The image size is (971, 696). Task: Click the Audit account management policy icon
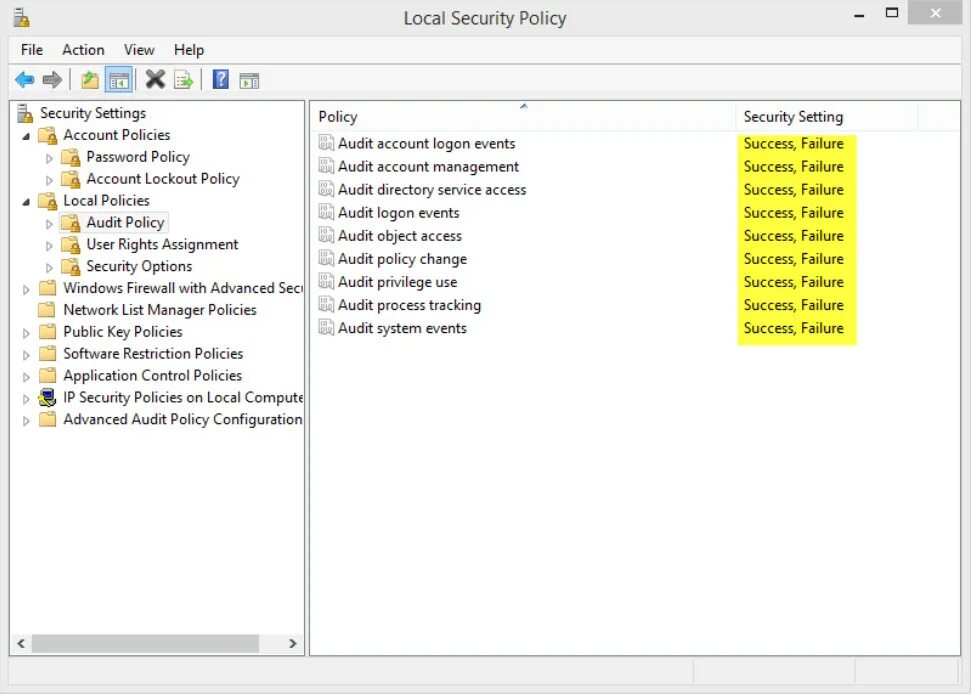tap(326, 166)
